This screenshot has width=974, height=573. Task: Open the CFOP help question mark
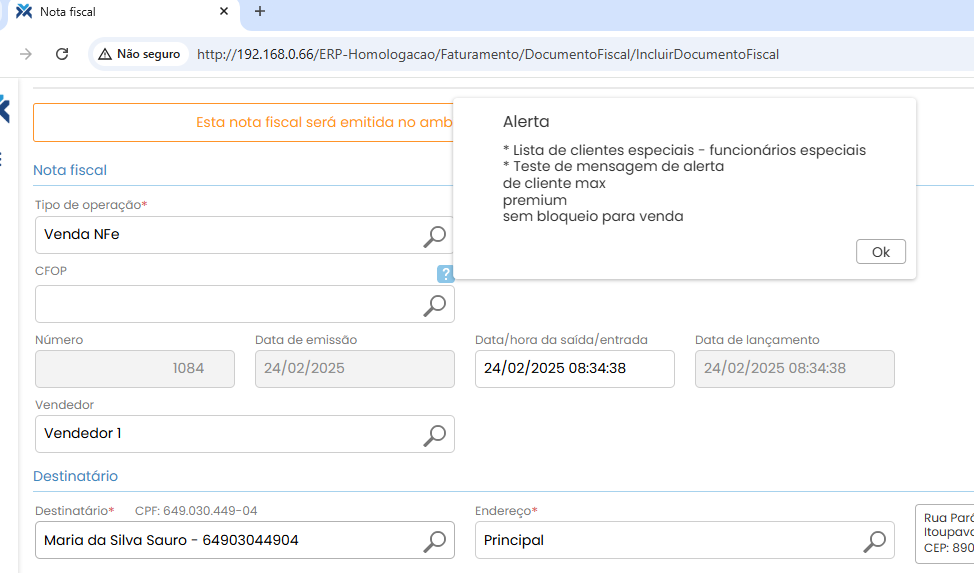pyautogui.click(x=445, y=274)
